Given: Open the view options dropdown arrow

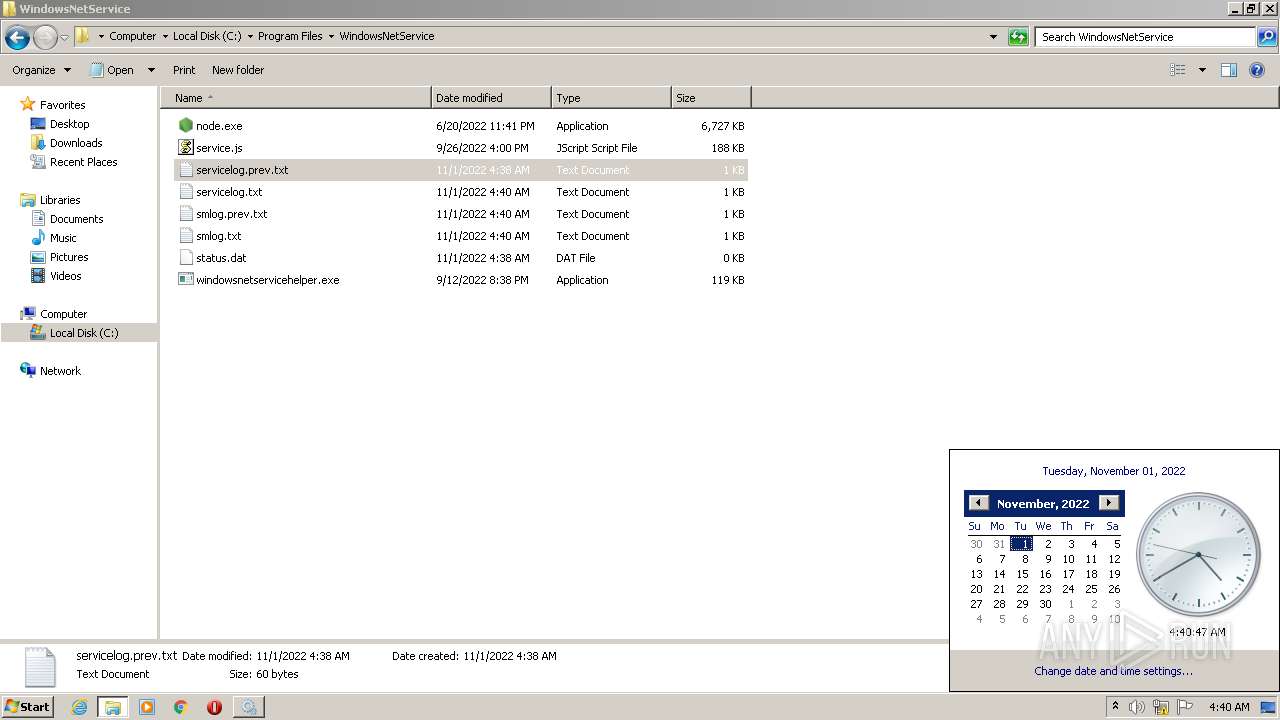Looking at the screenshot, I should pos(1202,70).
